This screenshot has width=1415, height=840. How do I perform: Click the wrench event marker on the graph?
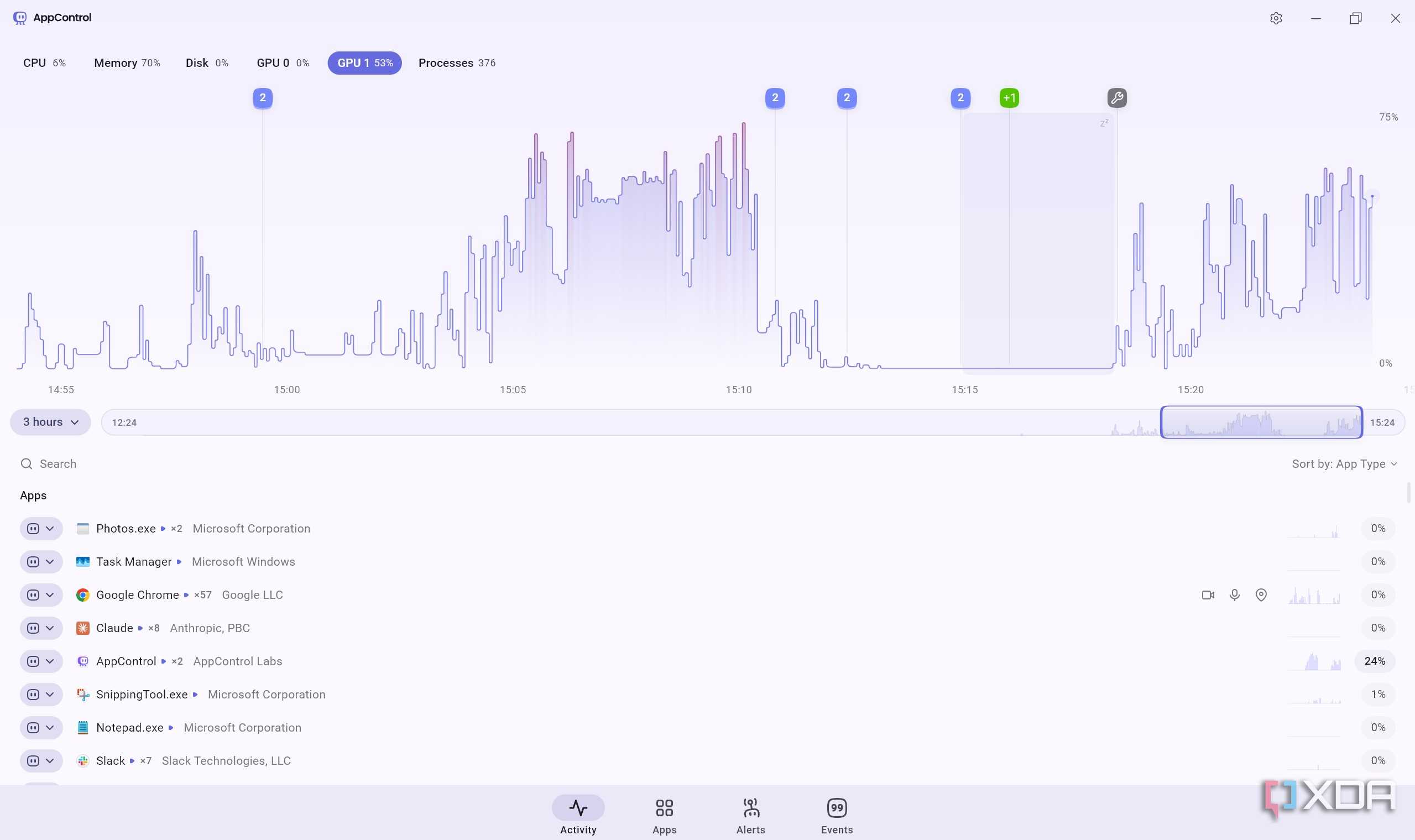[x=1117, y=98]
